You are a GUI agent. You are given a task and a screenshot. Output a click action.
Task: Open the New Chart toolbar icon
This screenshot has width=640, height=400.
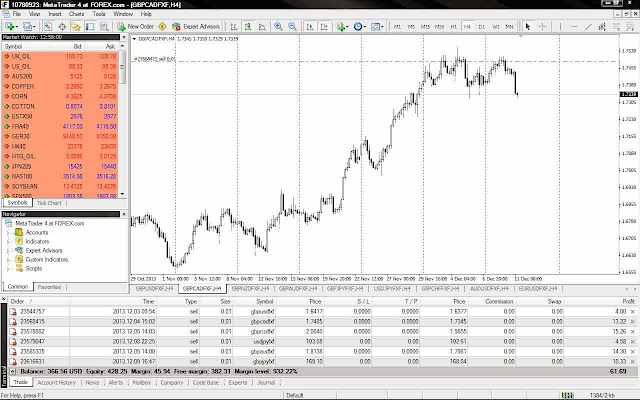tap(10, 27)
